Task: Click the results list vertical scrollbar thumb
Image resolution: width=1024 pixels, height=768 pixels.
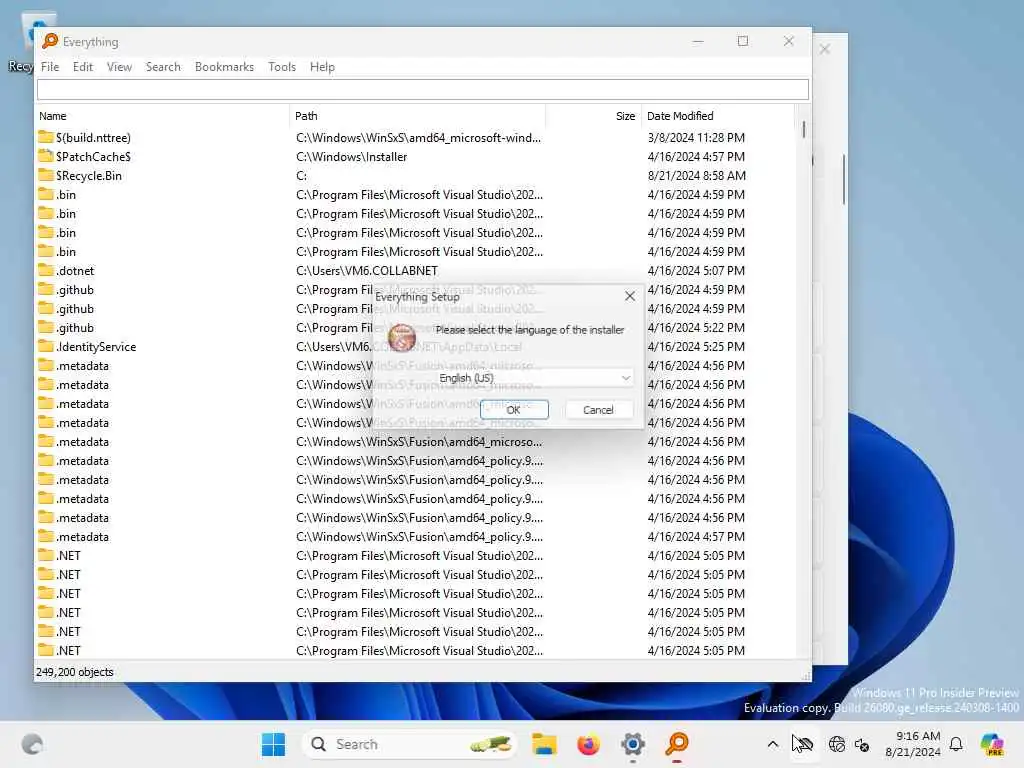Action: [803, 129]
